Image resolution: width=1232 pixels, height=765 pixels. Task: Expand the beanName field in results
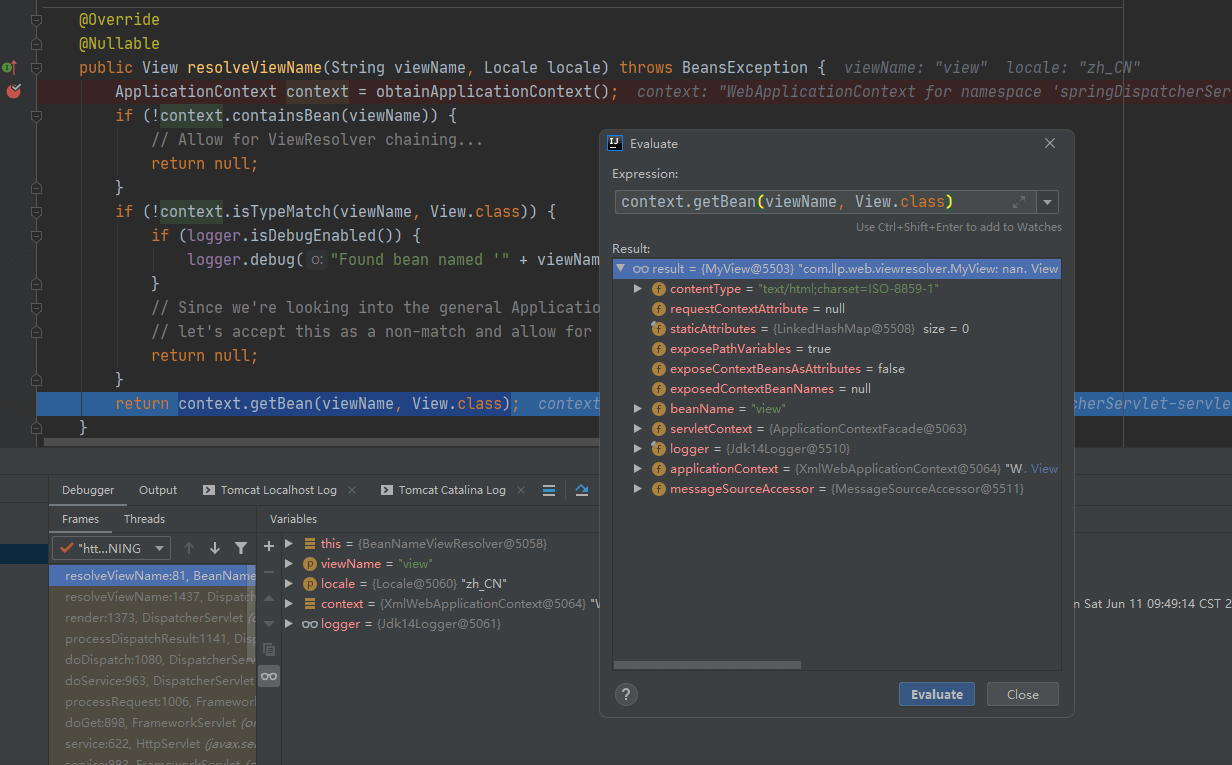638,408
